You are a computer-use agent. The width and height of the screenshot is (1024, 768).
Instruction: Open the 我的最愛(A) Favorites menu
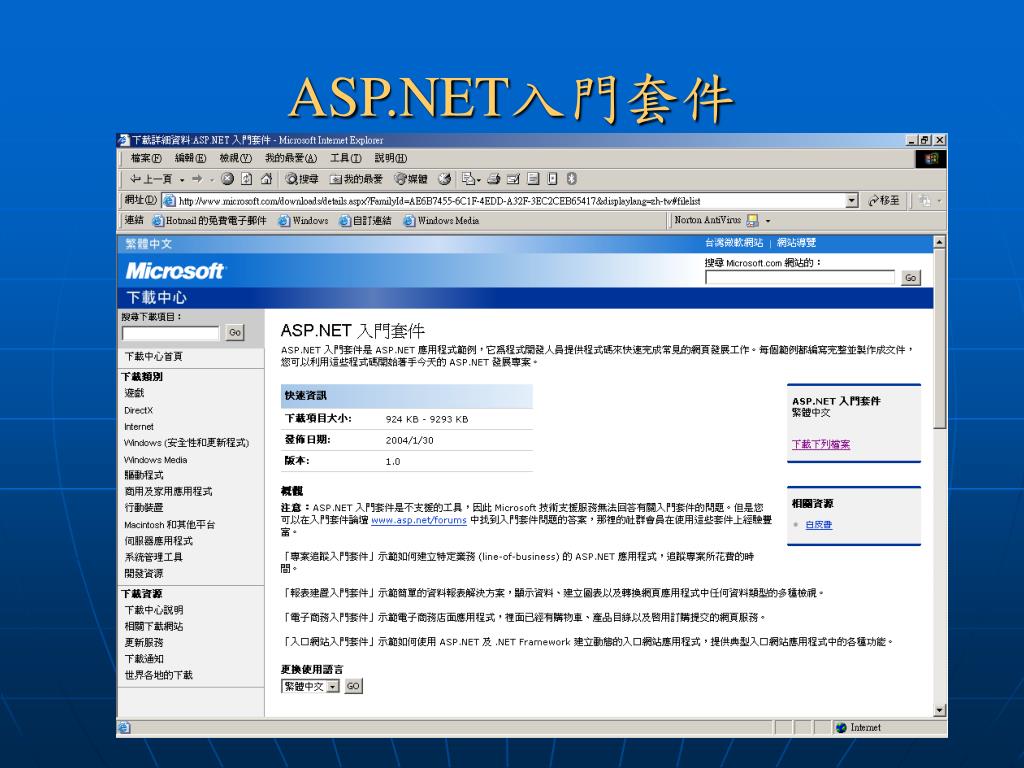click(x=291, y=158)
